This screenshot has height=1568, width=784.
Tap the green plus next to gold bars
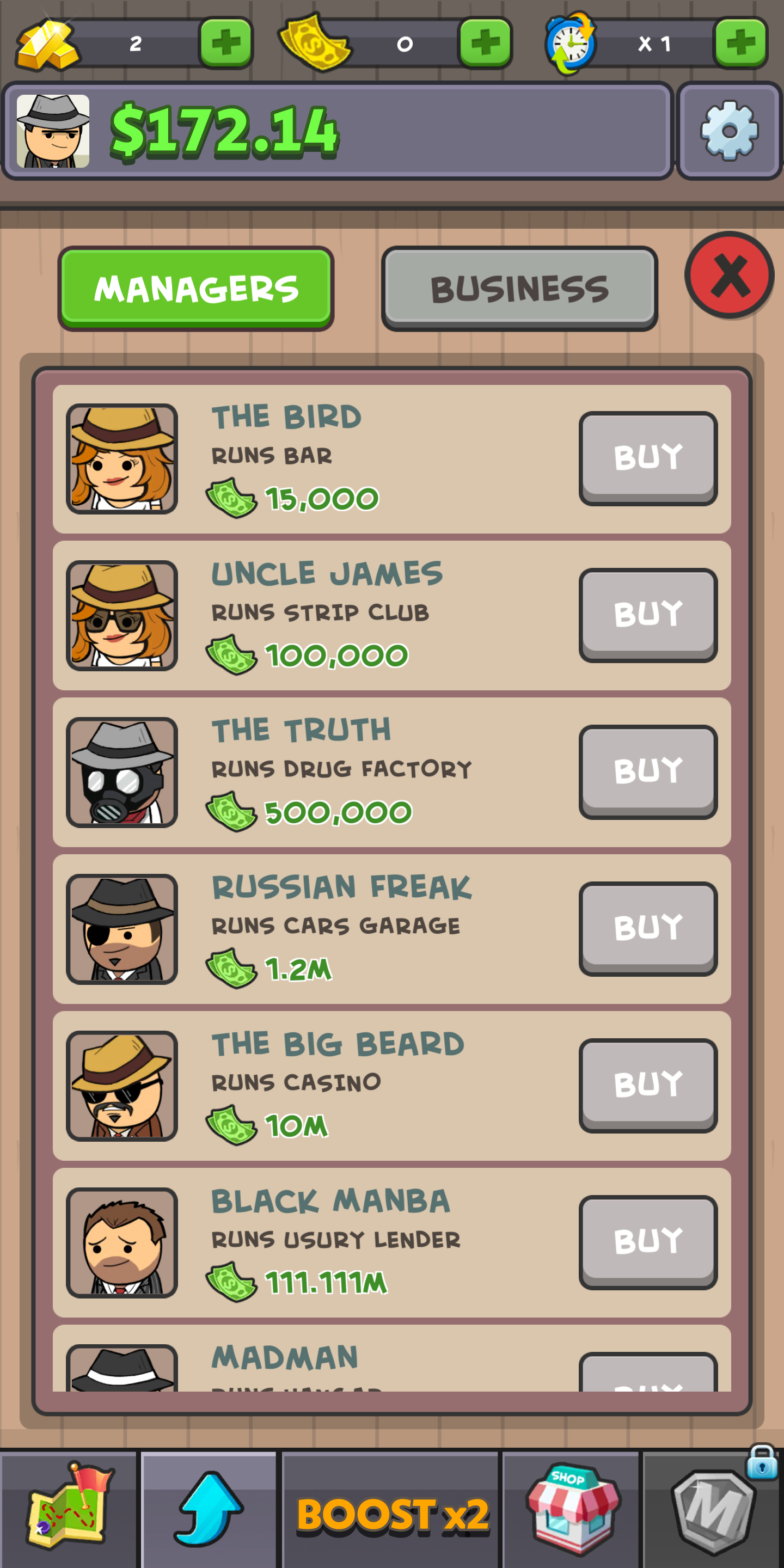tap(226, 42)
